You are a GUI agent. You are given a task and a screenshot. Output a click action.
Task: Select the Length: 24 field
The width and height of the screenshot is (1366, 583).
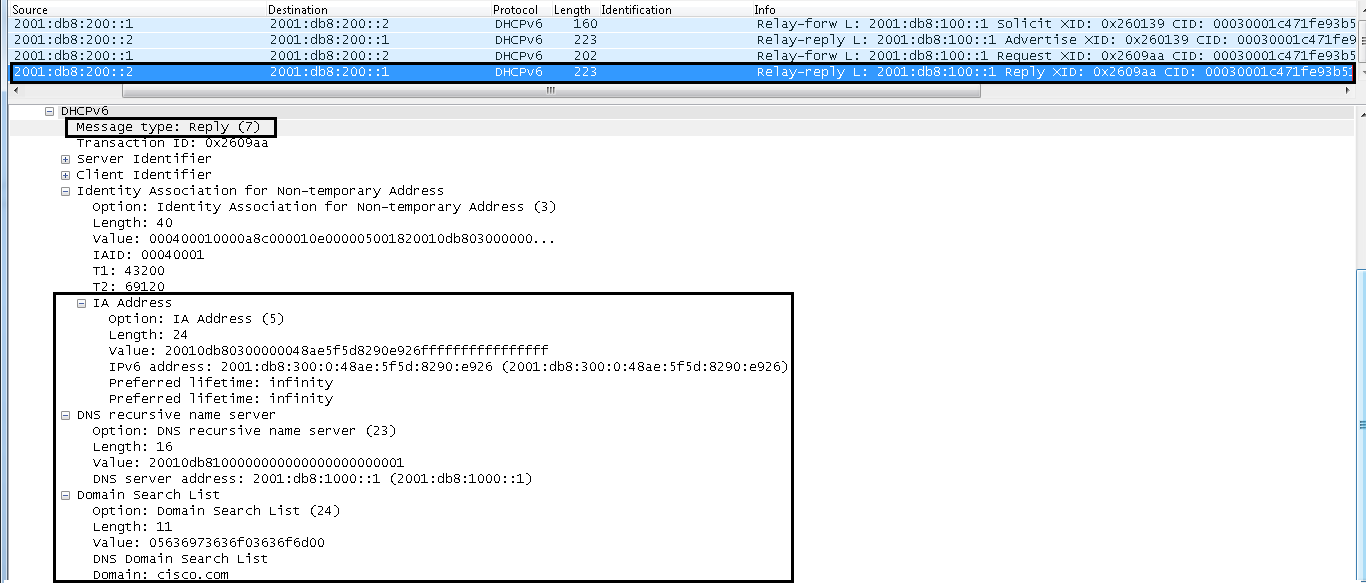tap(148, 335)
